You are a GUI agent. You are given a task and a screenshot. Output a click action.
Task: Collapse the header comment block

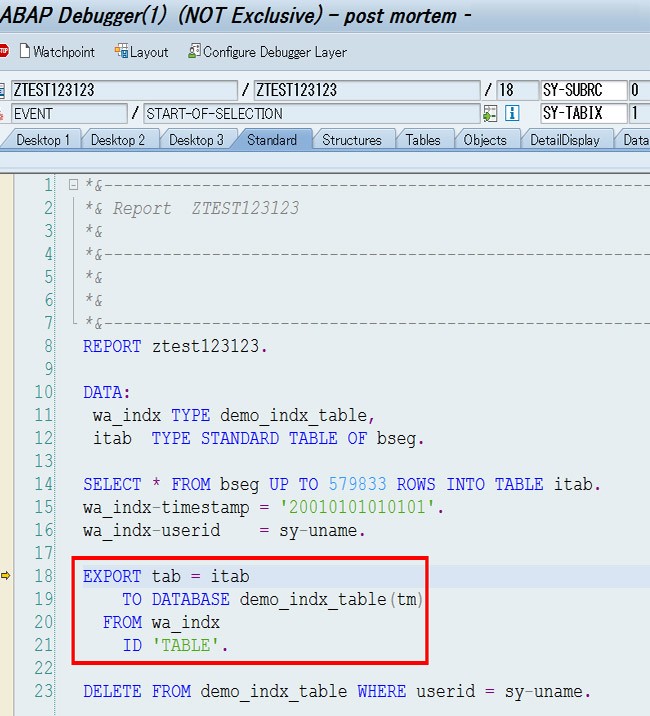tap(73, 184)
